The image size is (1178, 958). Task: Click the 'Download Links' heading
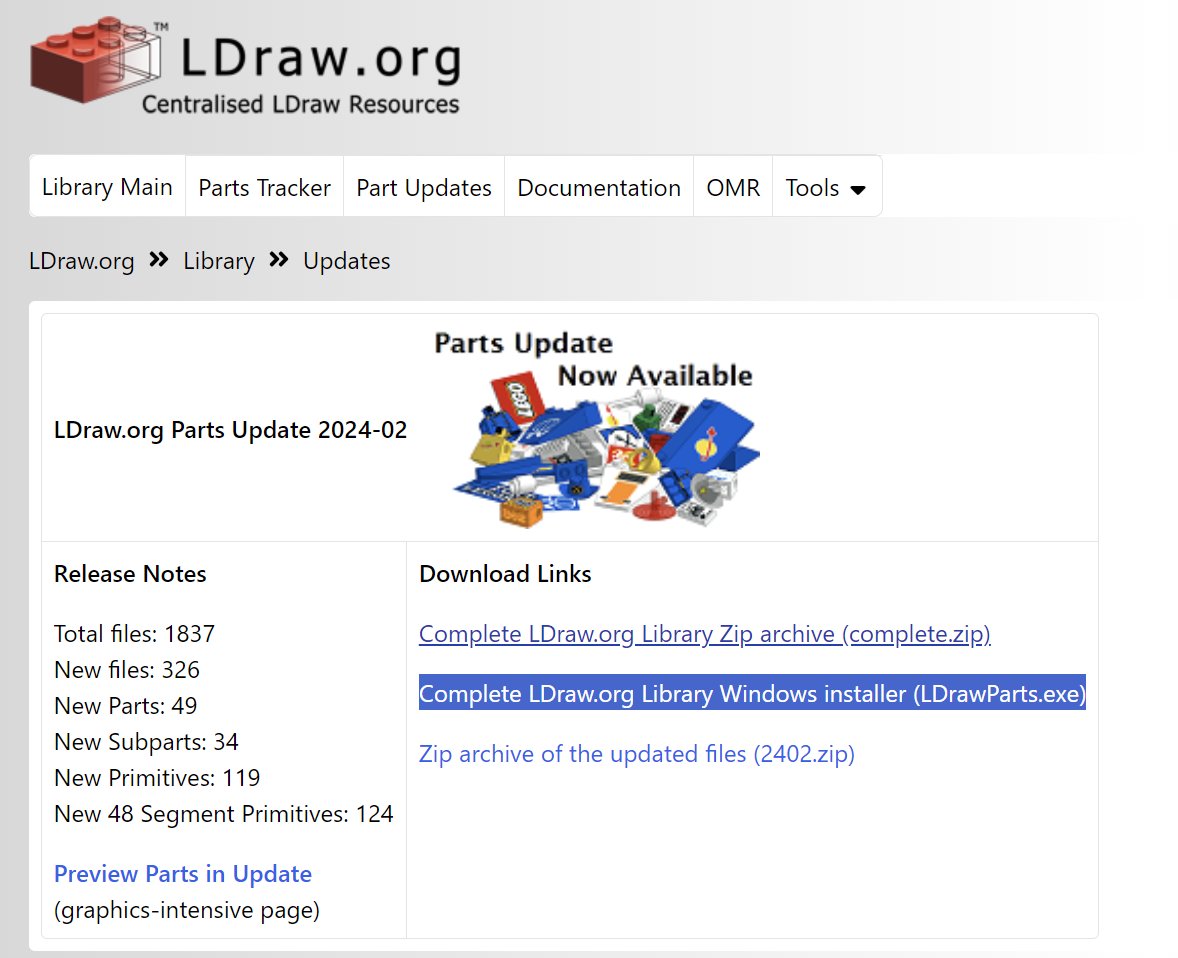[x=505, y=574]
